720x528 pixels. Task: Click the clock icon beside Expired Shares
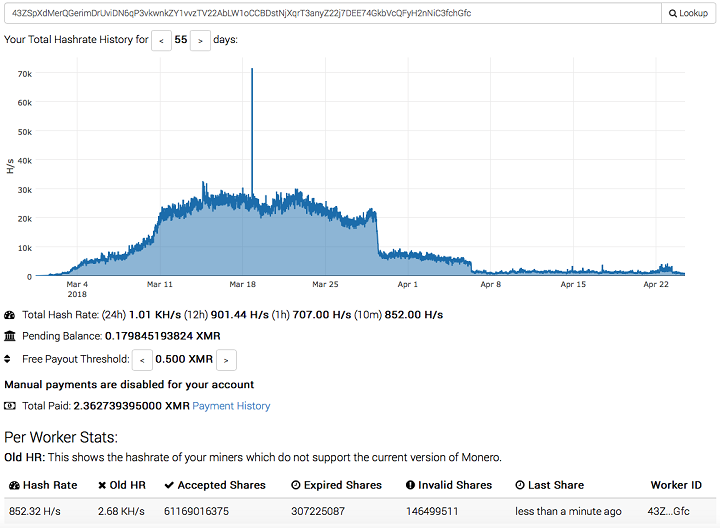pos(296,485)
